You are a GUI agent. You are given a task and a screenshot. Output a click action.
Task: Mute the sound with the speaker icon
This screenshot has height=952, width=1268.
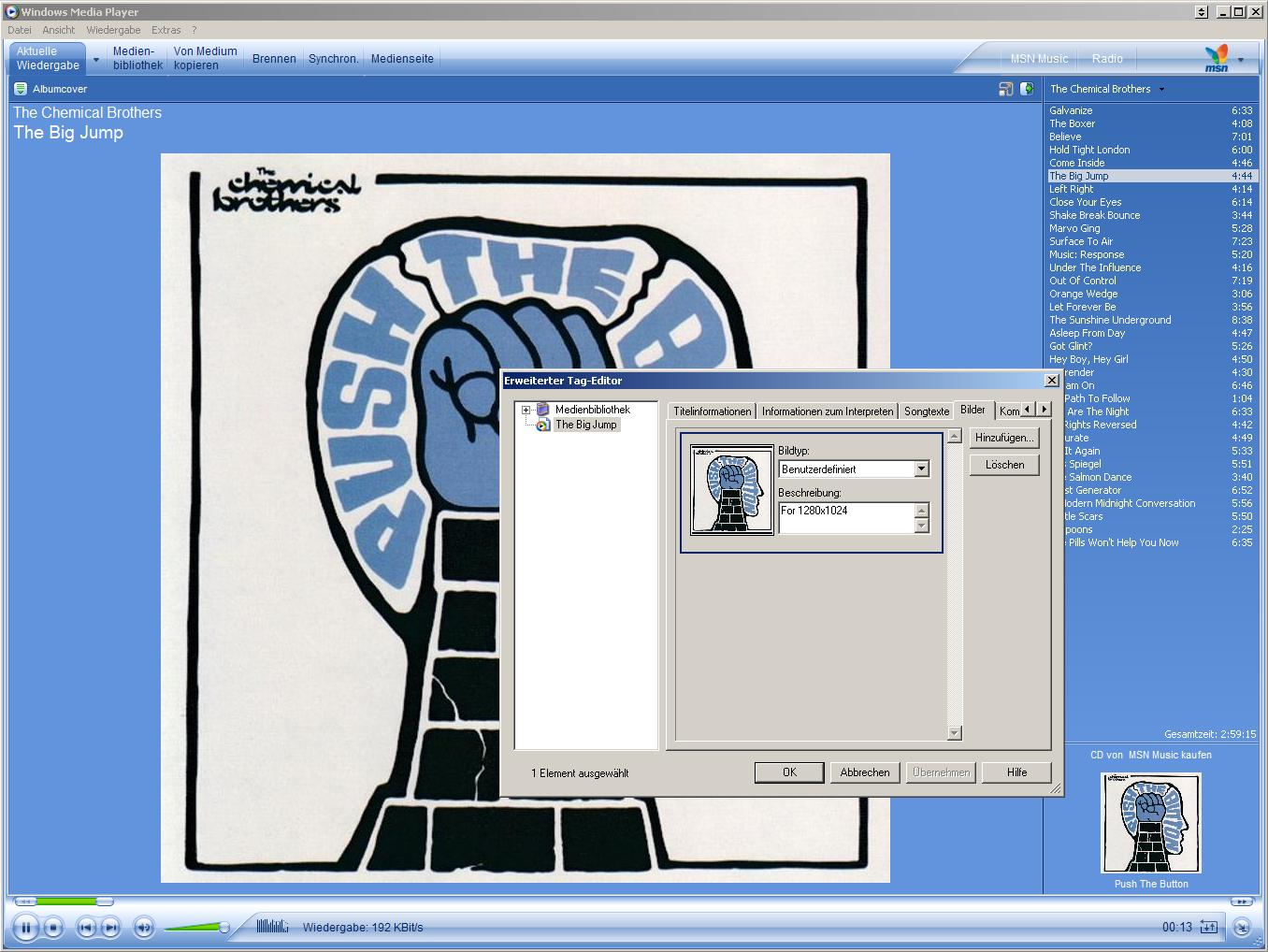coord(143,928)
